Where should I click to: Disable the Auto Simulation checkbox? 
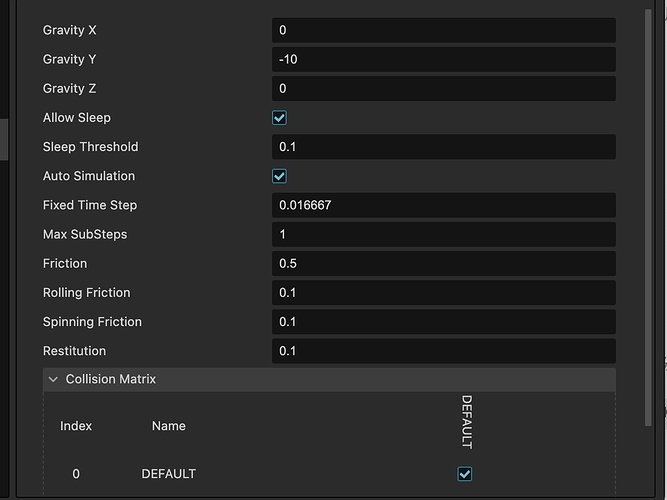click(280, 176)
